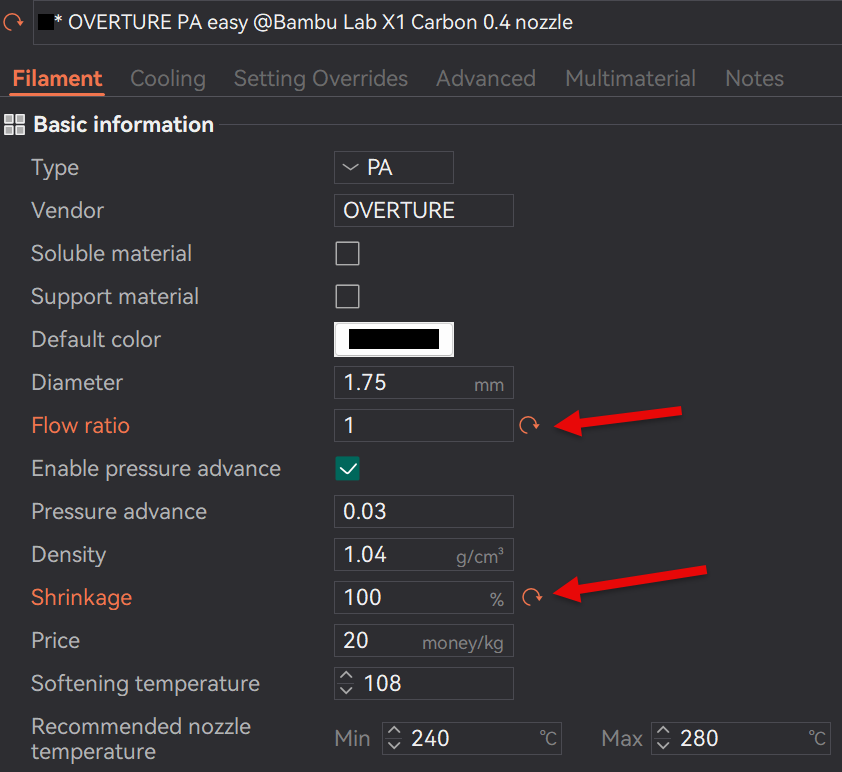
Task: Reset Flow ratio to default value
Action: coord(529,426)
